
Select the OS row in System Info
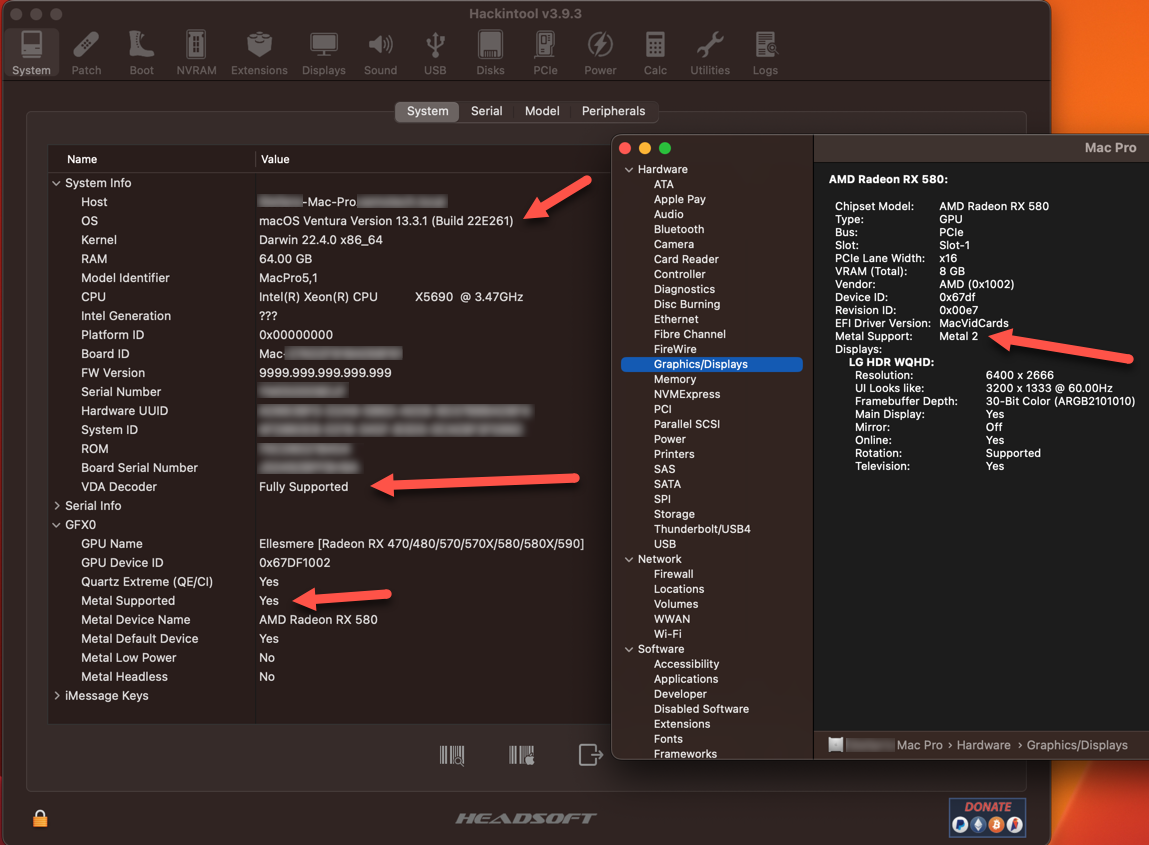[330, 221]
